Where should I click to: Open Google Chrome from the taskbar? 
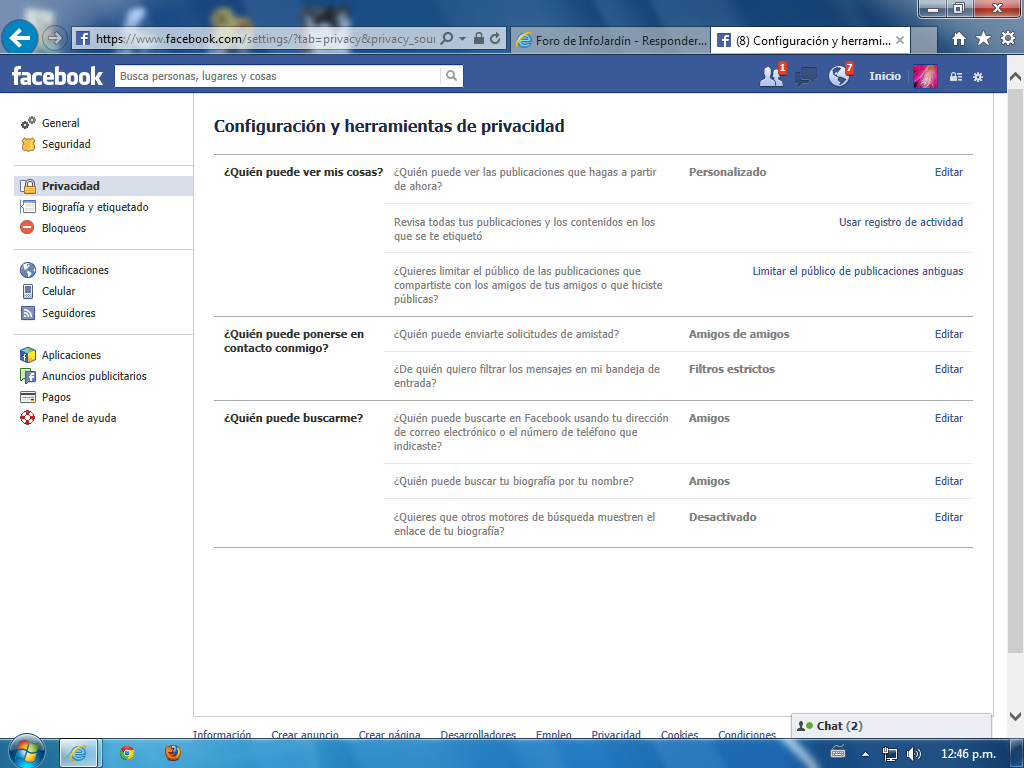pyautogui.click(x=127, y=753)
